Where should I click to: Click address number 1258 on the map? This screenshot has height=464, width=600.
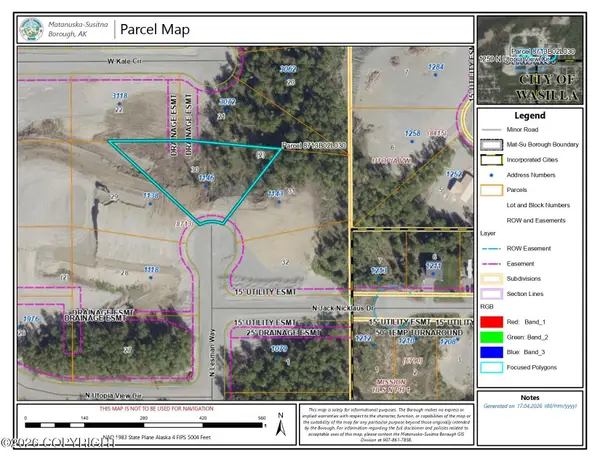pyautogui.click(x=412, y=134)
